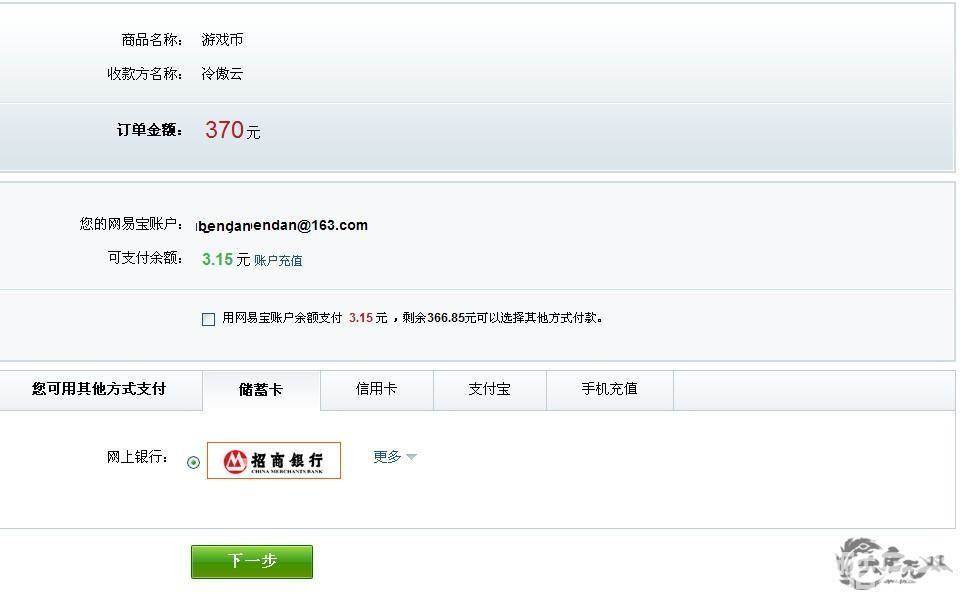
Task: Click the green 下一步 button
Action: (x=252, y=561)
